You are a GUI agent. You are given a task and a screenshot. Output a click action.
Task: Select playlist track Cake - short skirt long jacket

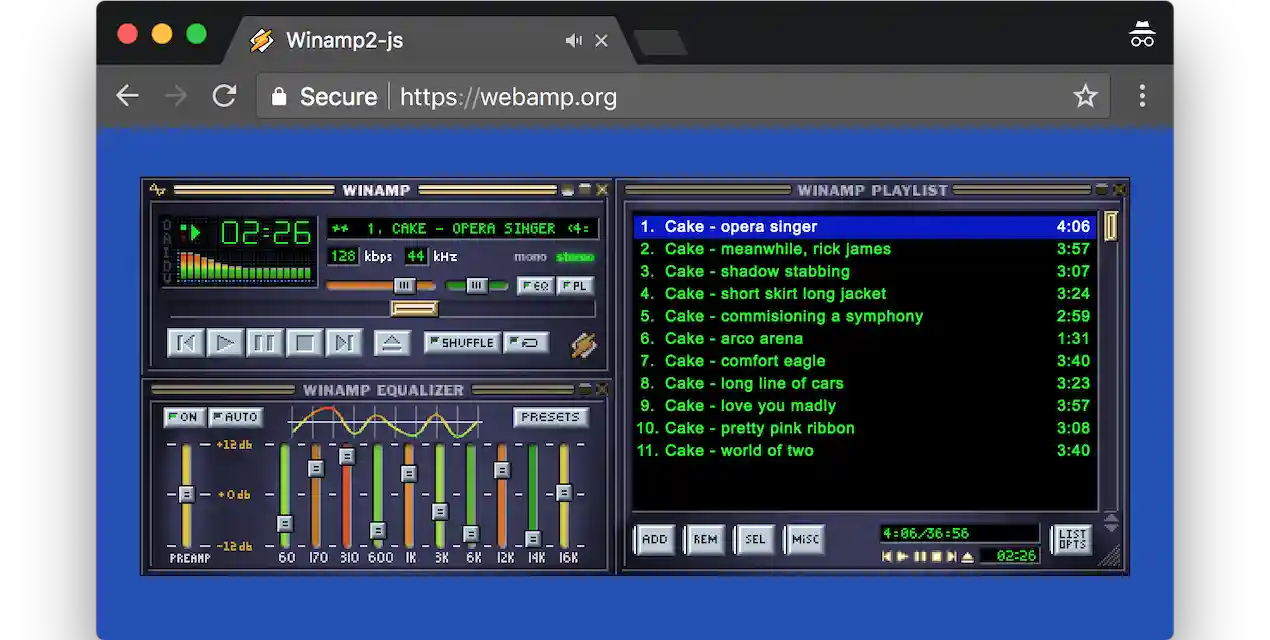pyautogui.click(x=865, y=294)
